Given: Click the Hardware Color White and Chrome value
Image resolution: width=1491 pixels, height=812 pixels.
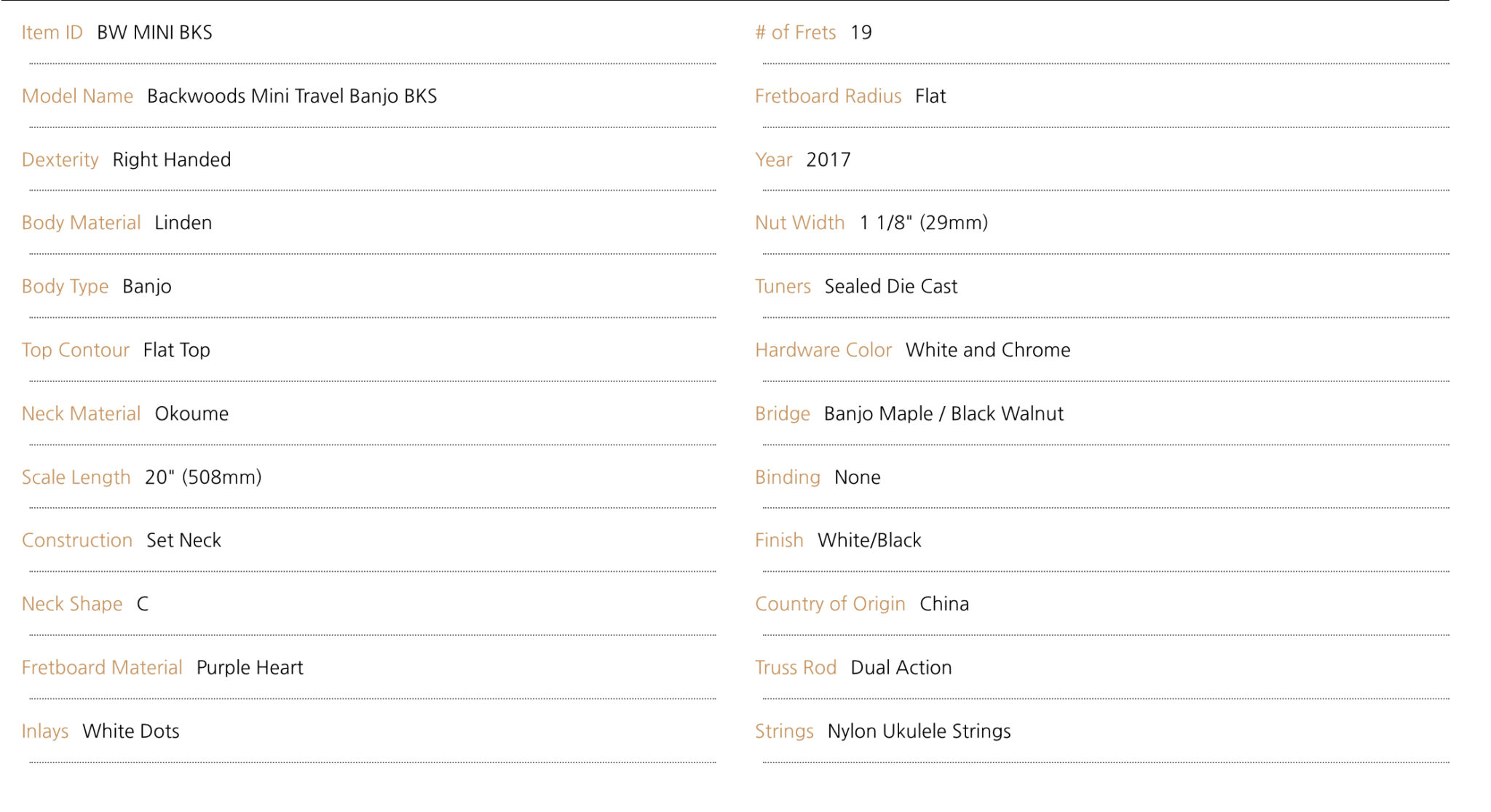Looking at the screenshot, I should tap(988, 350).
